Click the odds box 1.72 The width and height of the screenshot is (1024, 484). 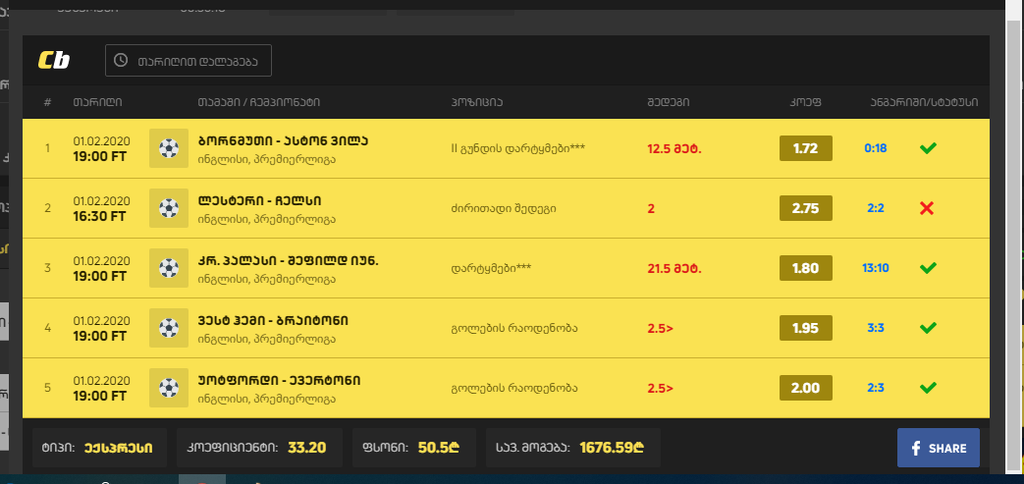(x=805, y=148)
